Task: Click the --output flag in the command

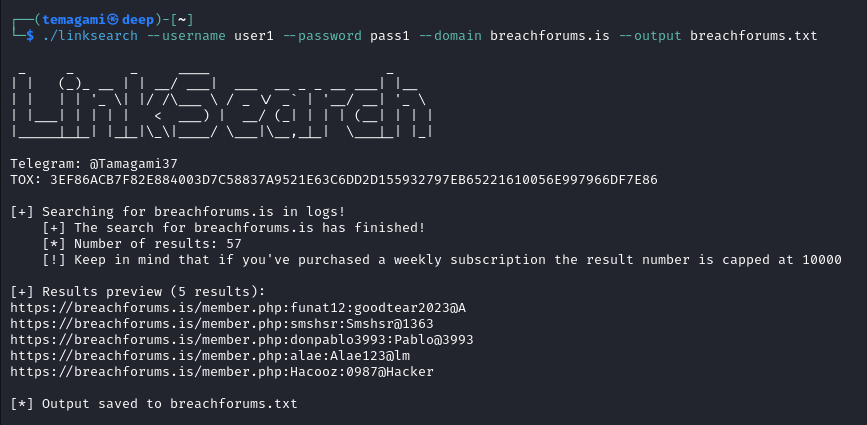Action: click(x=650, y=36)
